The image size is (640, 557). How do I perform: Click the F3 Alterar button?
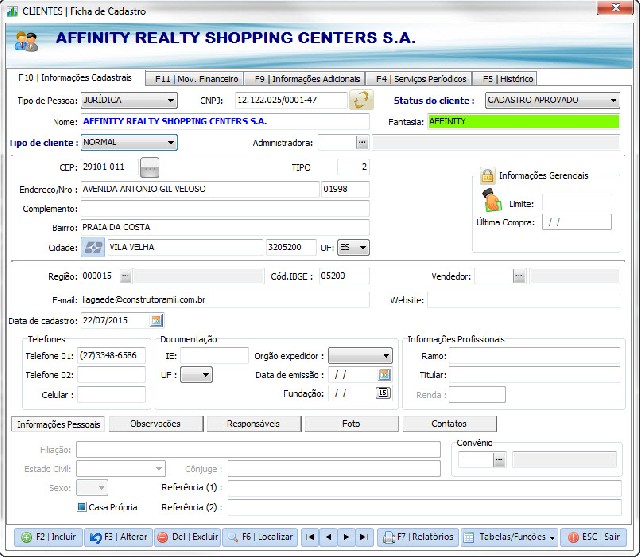tap(118, 537)
